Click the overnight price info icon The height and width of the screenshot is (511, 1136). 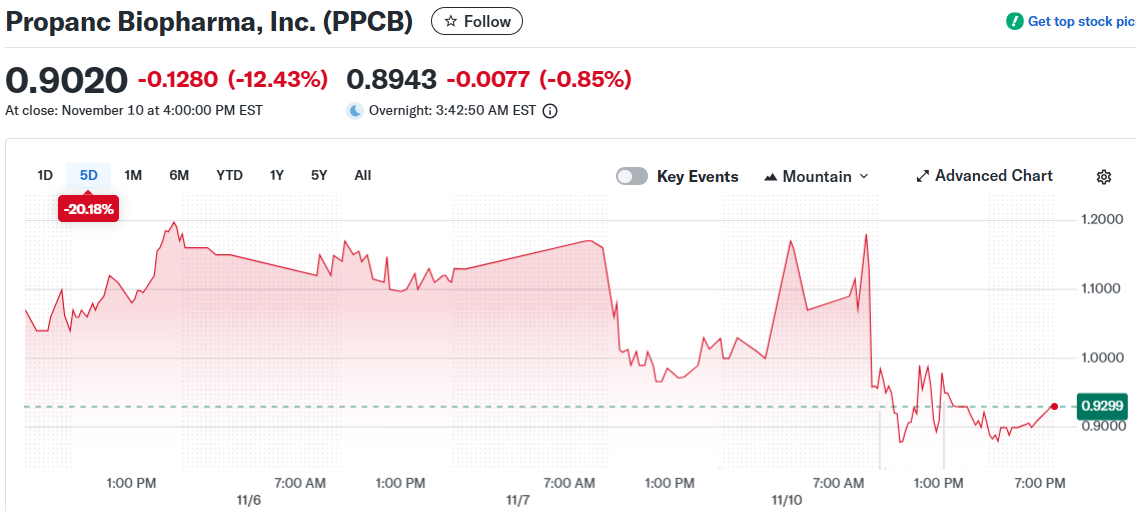550,111
